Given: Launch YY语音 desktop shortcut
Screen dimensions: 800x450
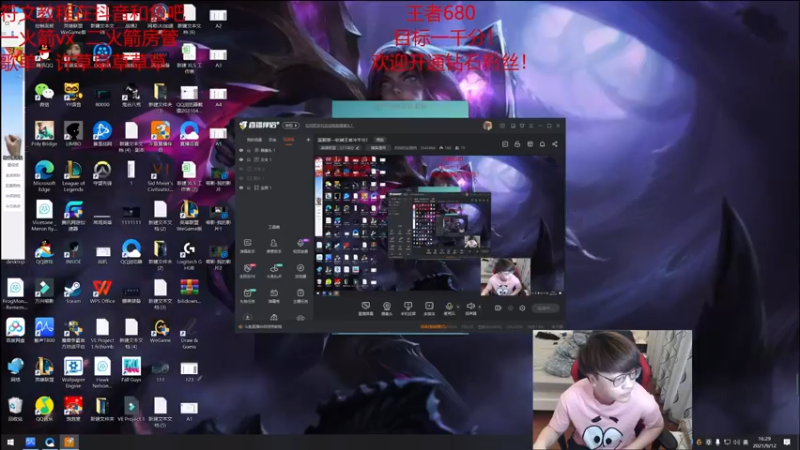Looking at the screenshot, I should [73, 95].
